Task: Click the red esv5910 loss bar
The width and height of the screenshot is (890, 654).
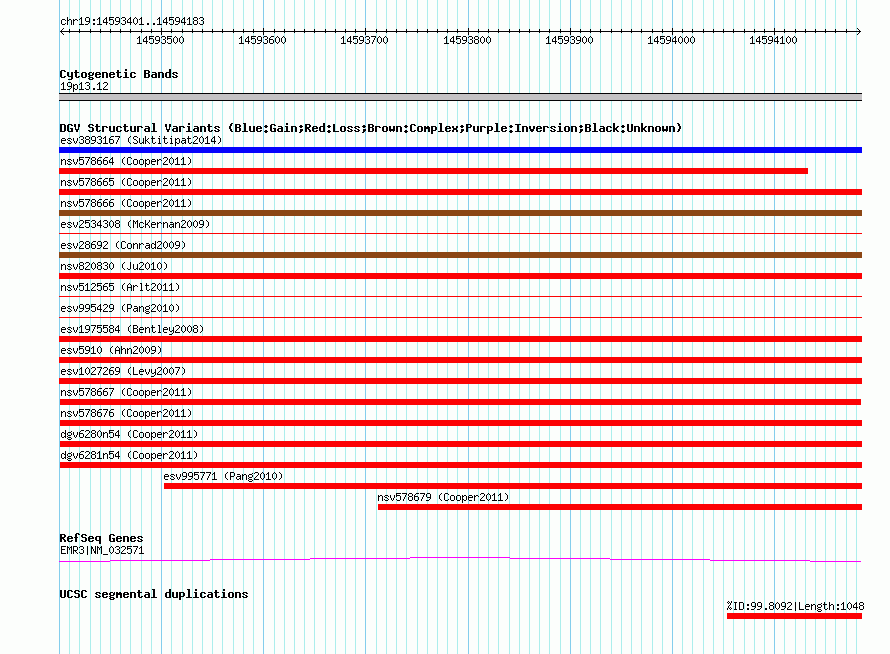Action: pyautogui.click(x=460, y=360)
